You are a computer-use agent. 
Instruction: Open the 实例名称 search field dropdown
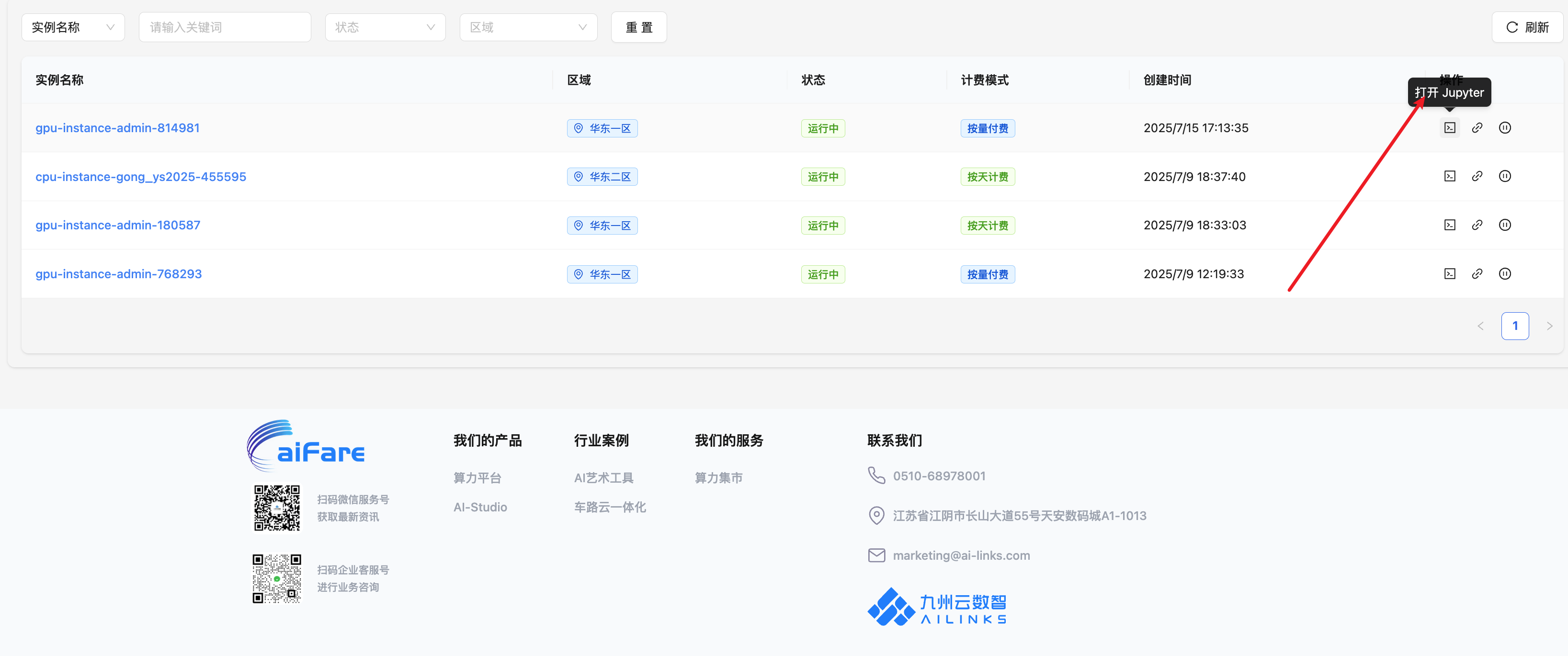click(x=72, y=27)
